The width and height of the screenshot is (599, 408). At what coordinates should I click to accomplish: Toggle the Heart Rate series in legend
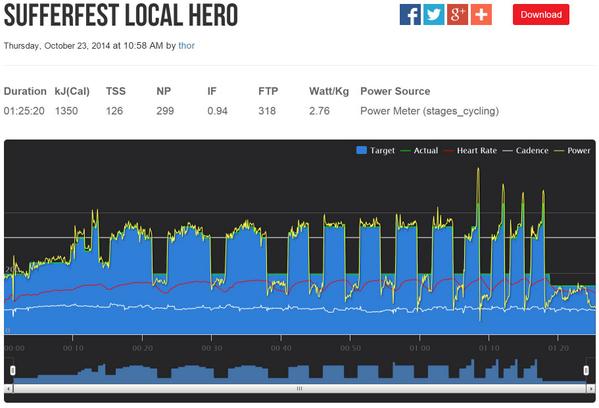click(471, 151)
